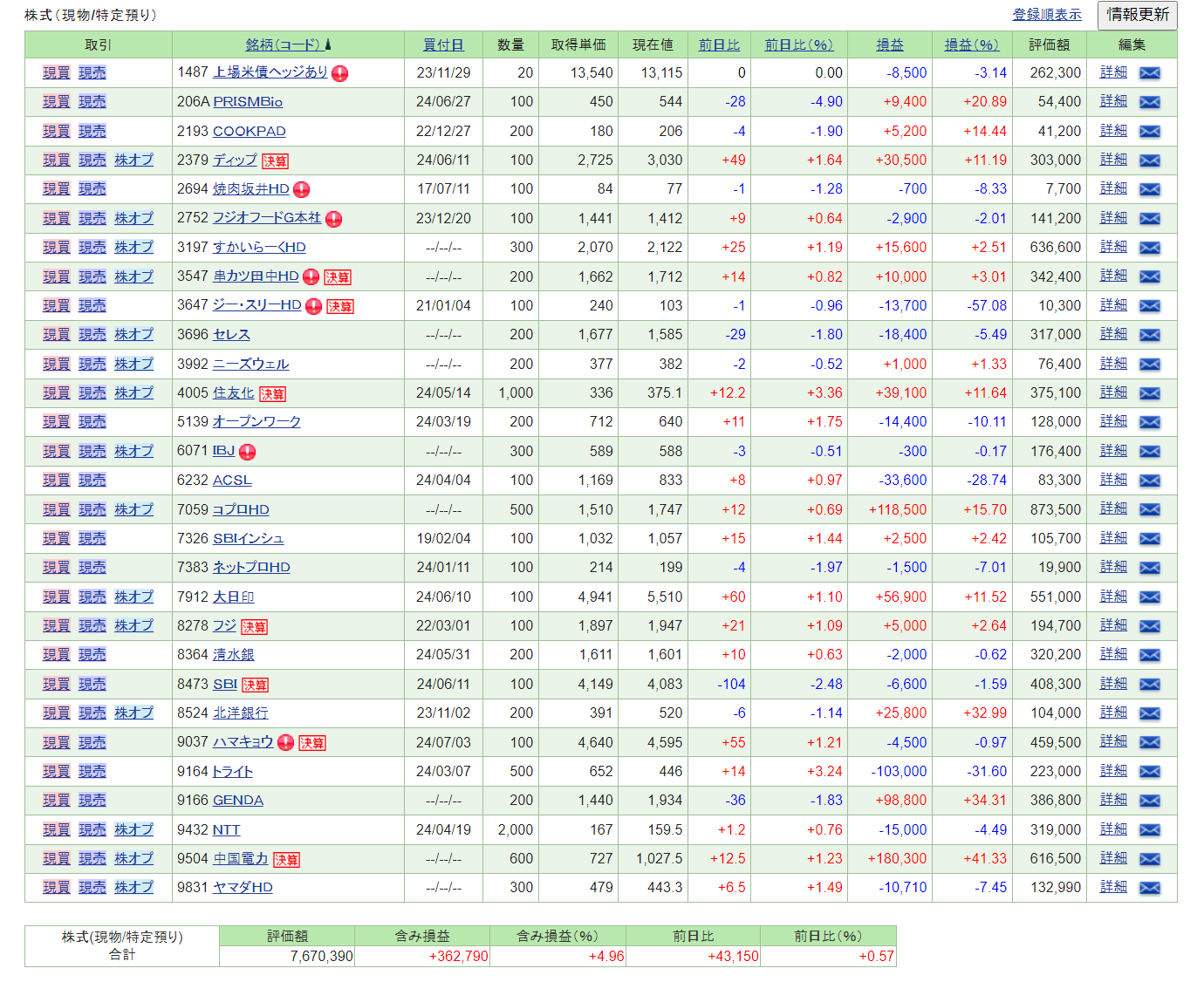
Task: Open the PRISMBio stock link
Action: pos(248,102)
